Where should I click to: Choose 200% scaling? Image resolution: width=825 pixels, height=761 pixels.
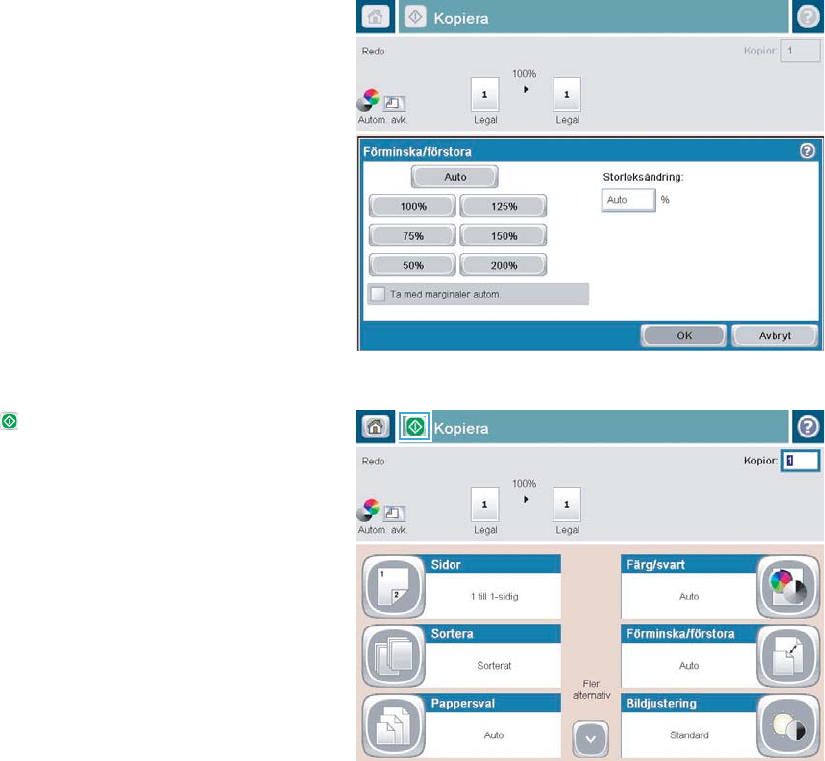pos(503,265)
